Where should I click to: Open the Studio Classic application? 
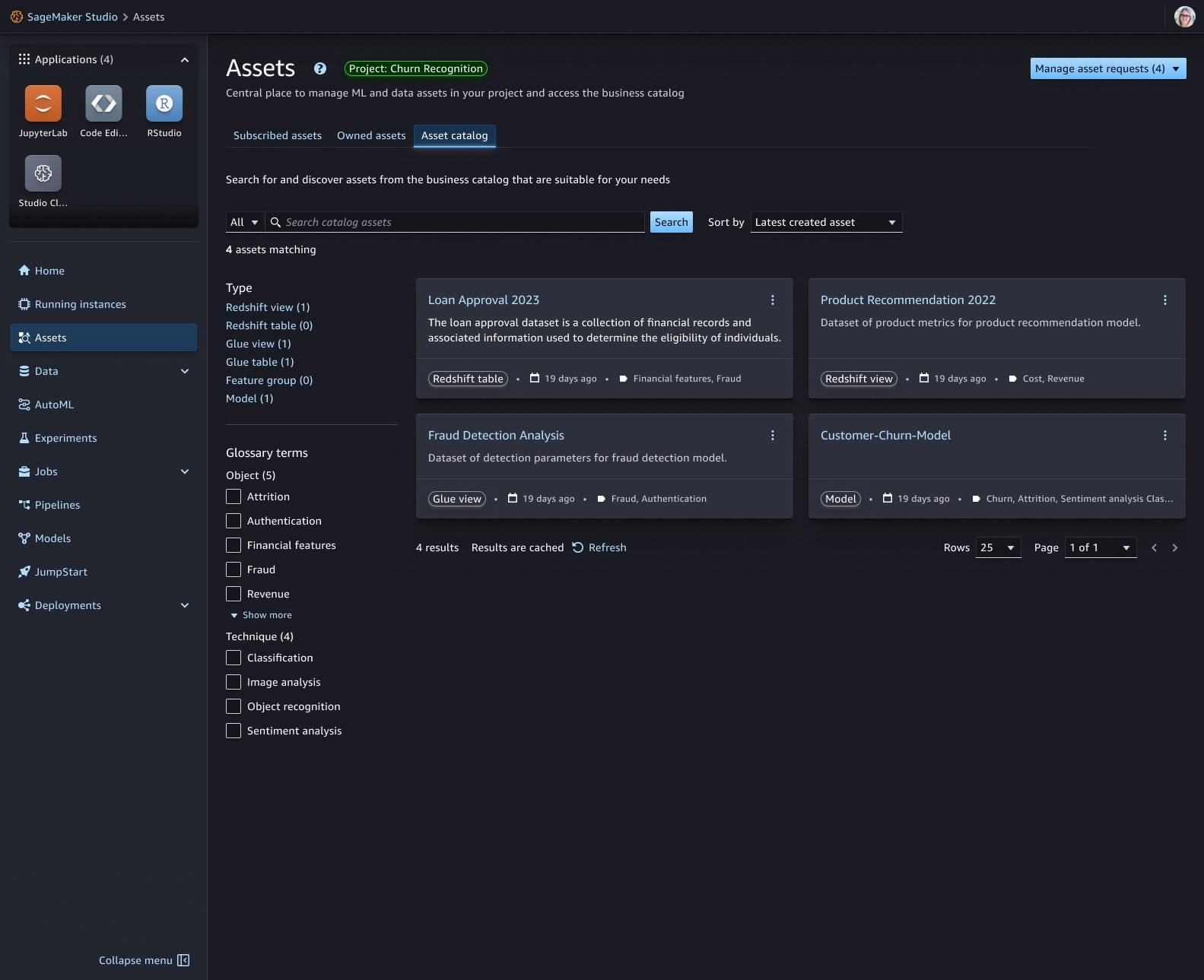pyautogui.click(x=43, y=173)
